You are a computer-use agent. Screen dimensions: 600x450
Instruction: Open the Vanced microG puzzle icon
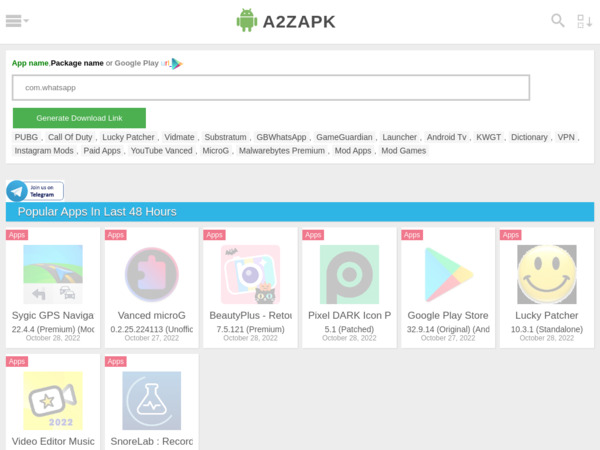[152, 274]
